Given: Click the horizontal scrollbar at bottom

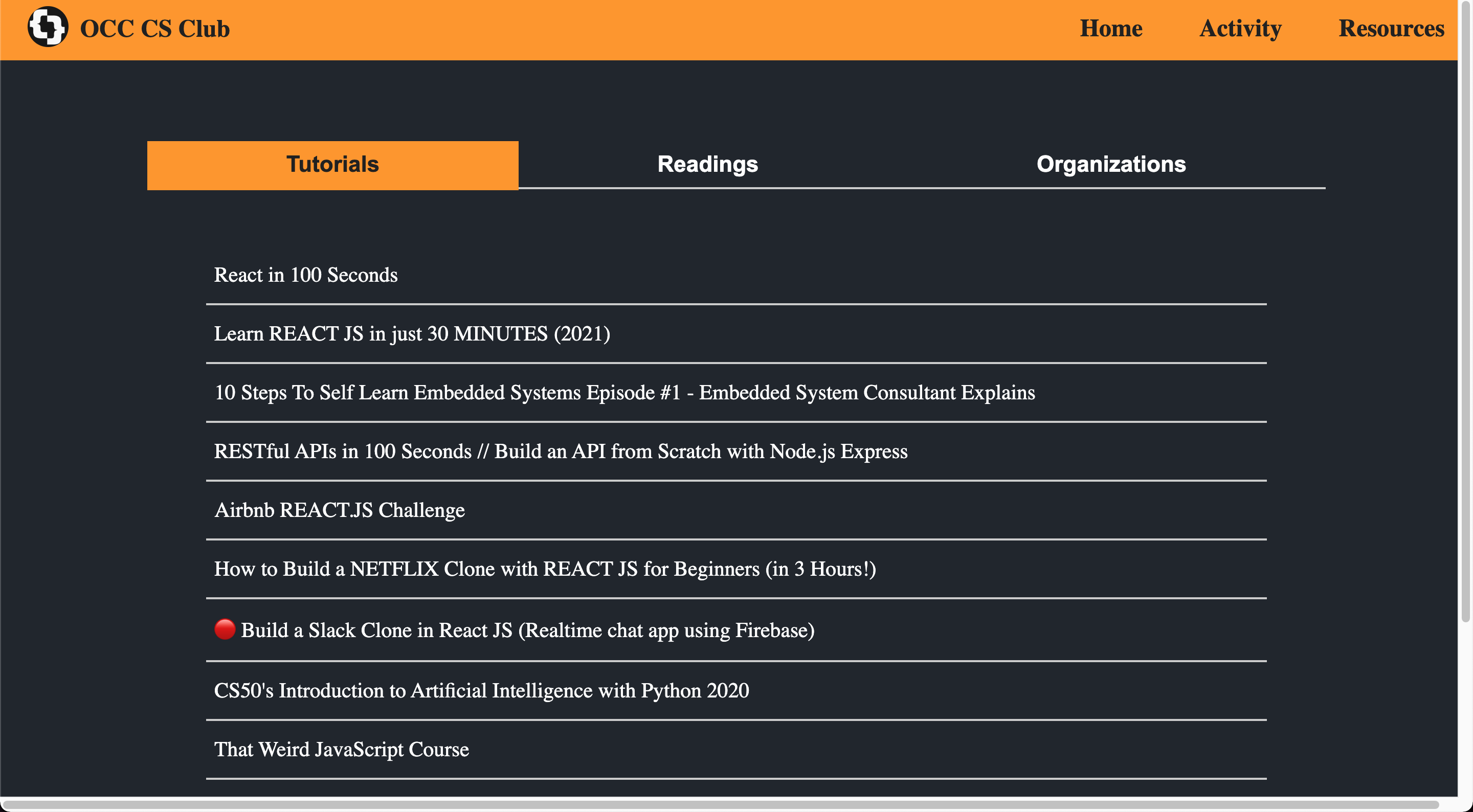Looking at the screenshot, I should tap(721, 804).
